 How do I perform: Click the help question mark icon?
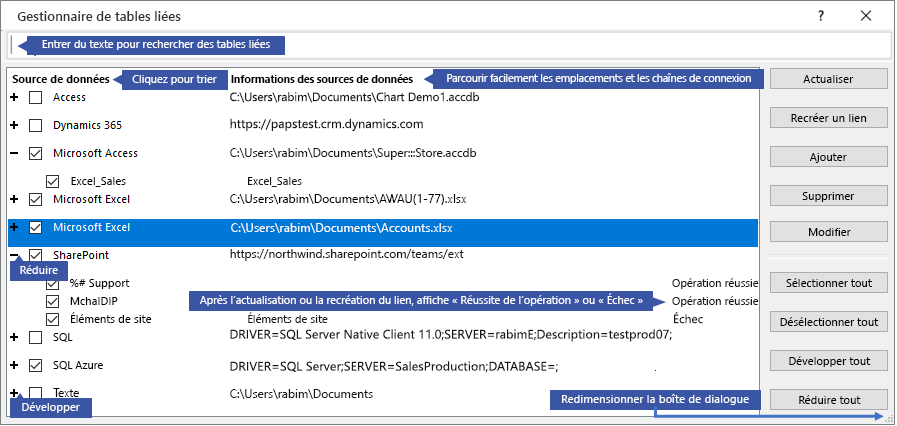coord(821,17)
